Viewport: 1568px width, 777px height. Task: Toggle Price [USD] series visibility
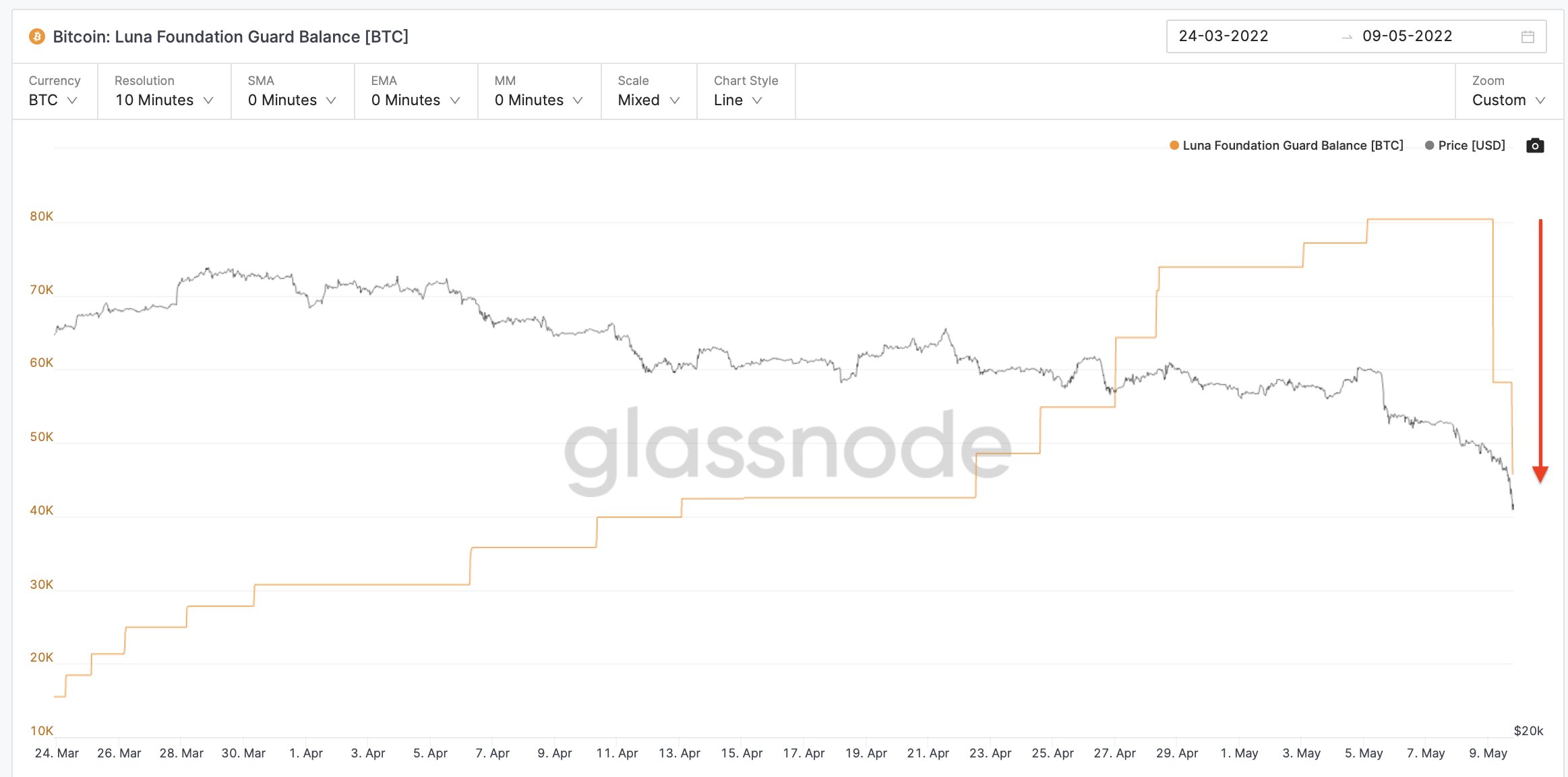1471,146
